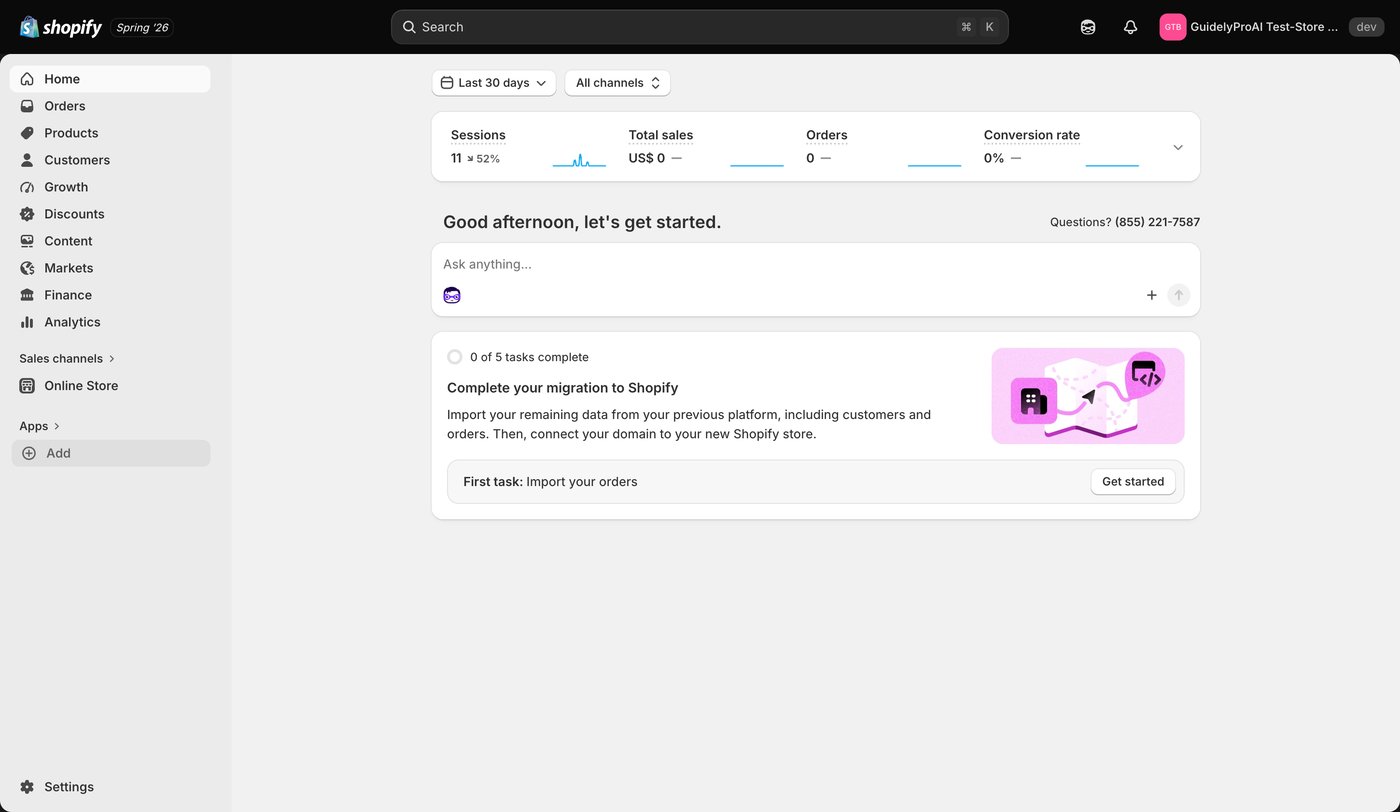Click the Growth icon in sidebar
1400x812 pixels.
27,187
